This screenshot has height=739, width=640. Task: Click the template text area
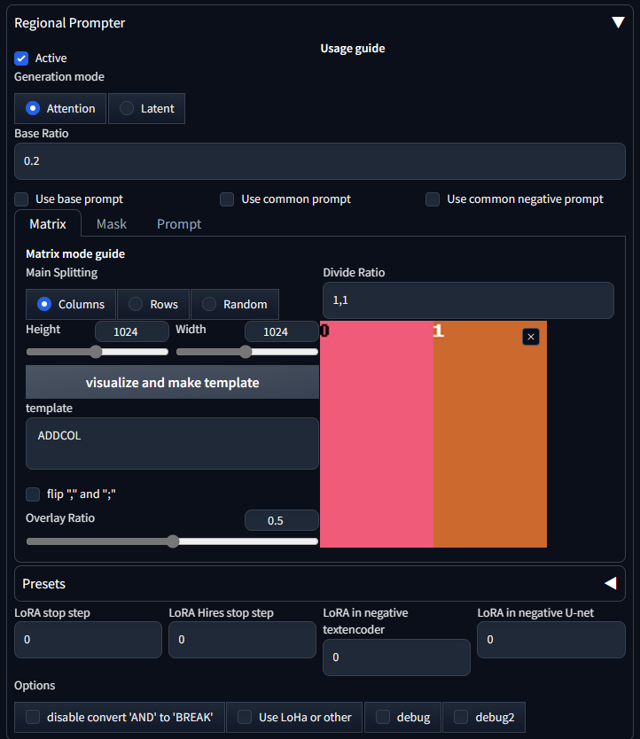(x=172, y=443)
